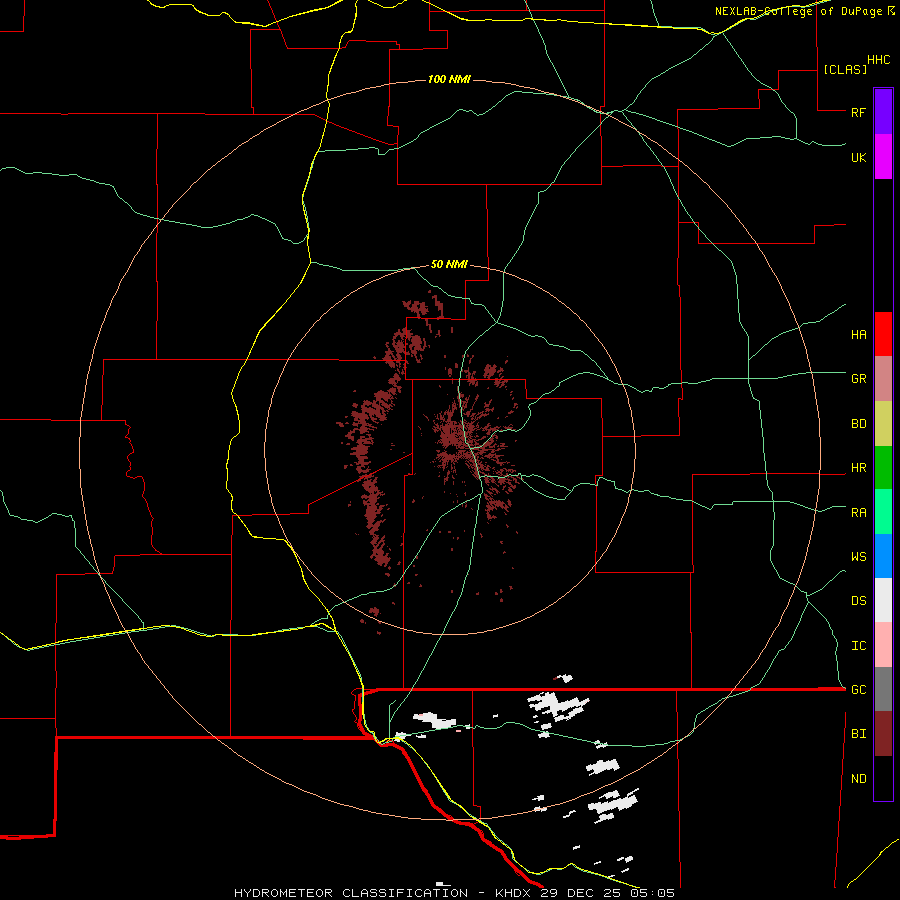Click the "05:05" timestamp text
Image resolution: width=900 pixels, height=900 pixels.
coord(652,893)
